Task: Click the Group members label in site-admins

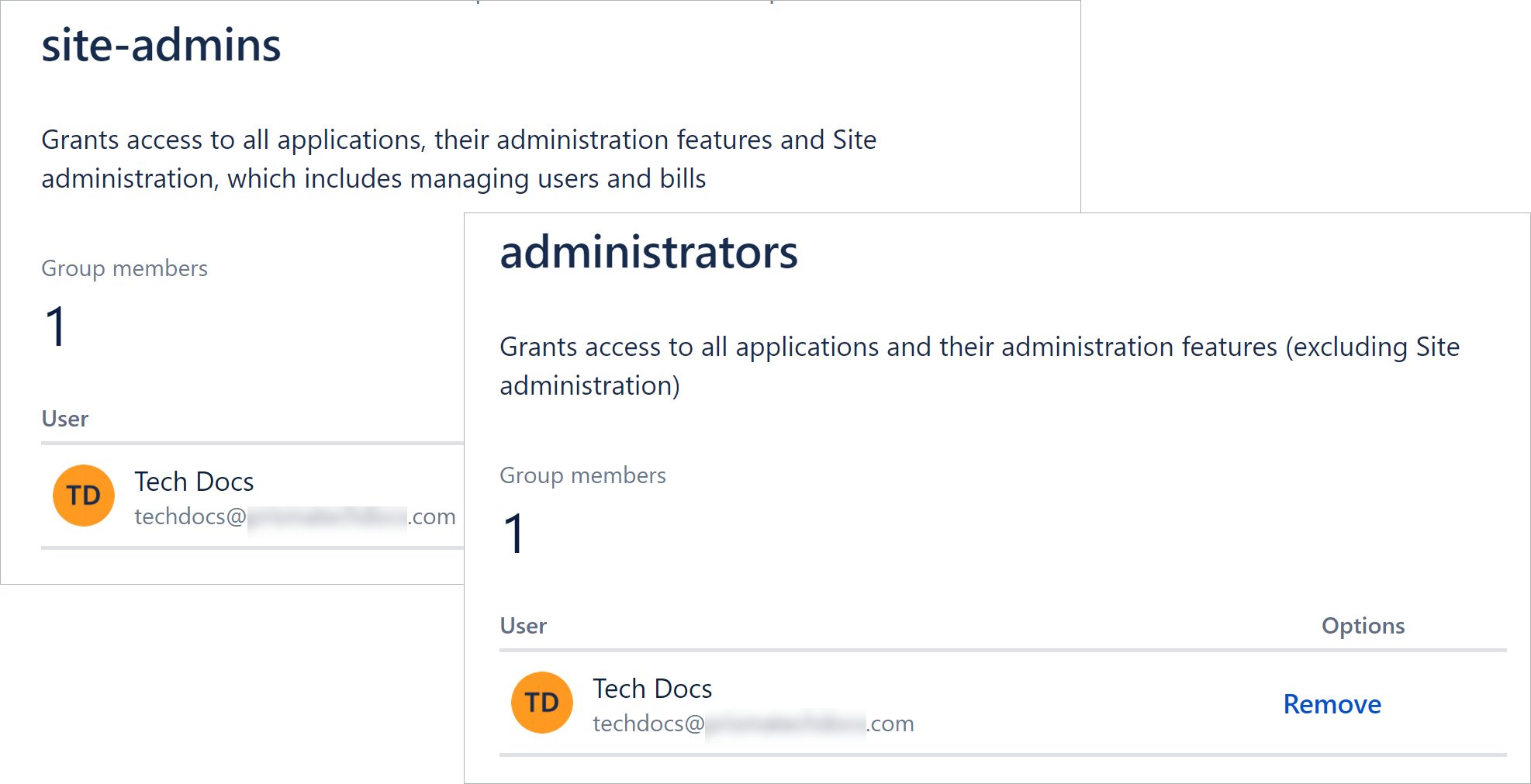Action: (x=124, y=268)
